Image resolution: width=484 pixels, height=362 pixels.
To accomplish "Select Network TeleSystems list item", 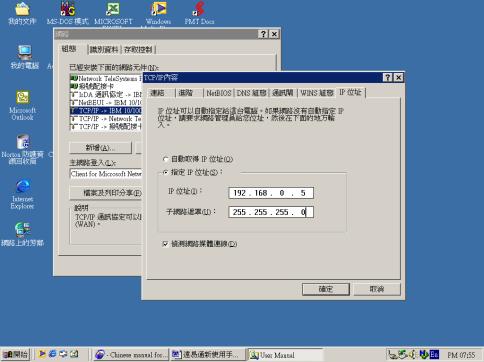I will [x=106, y=78].
